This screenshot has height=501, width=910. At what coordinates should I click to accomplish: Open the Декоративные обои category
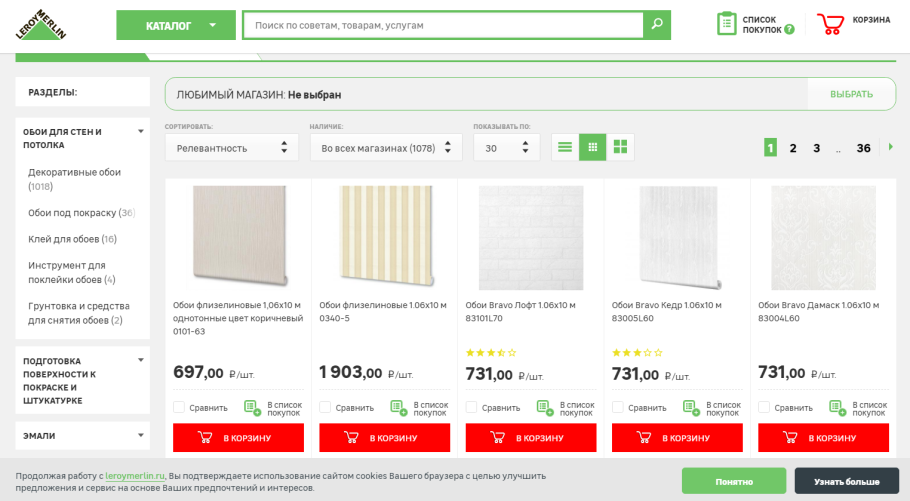click(x=74, y=172)
